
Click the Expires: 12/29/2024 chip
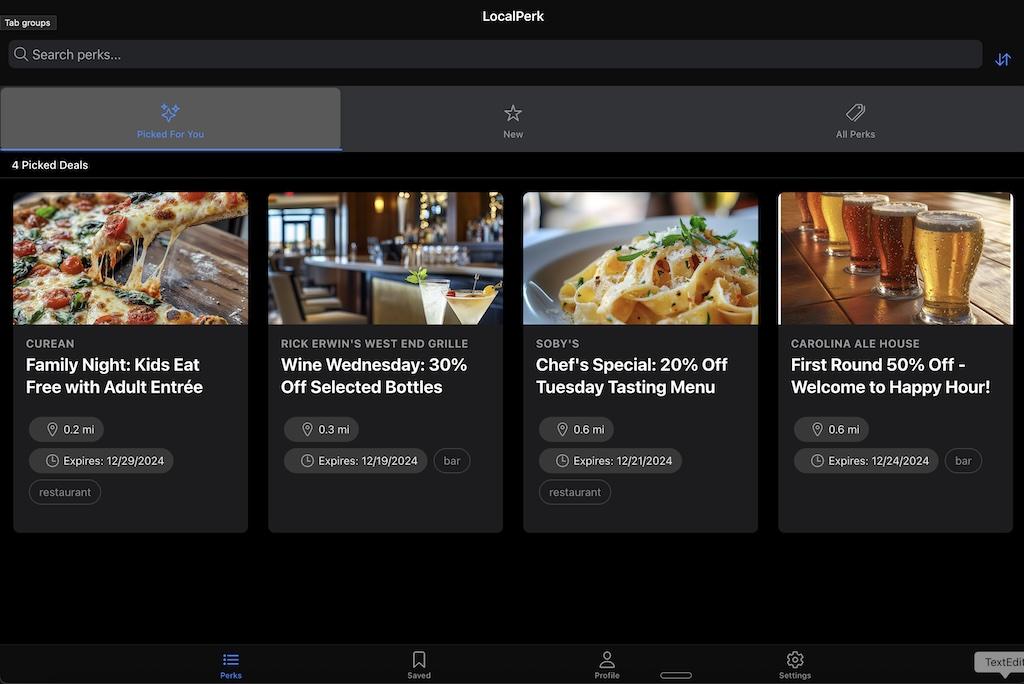click(x=101, y=461)
